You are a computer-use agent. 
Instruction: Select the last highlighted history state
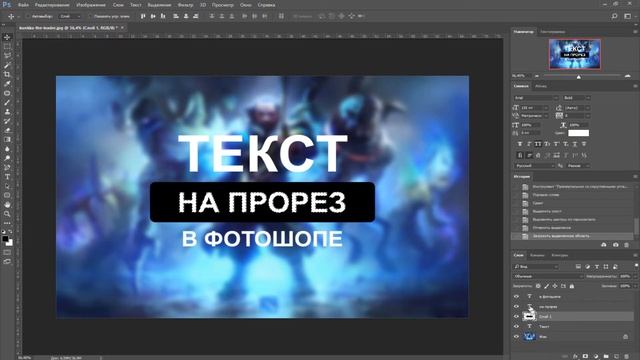(x=572, y=236)
